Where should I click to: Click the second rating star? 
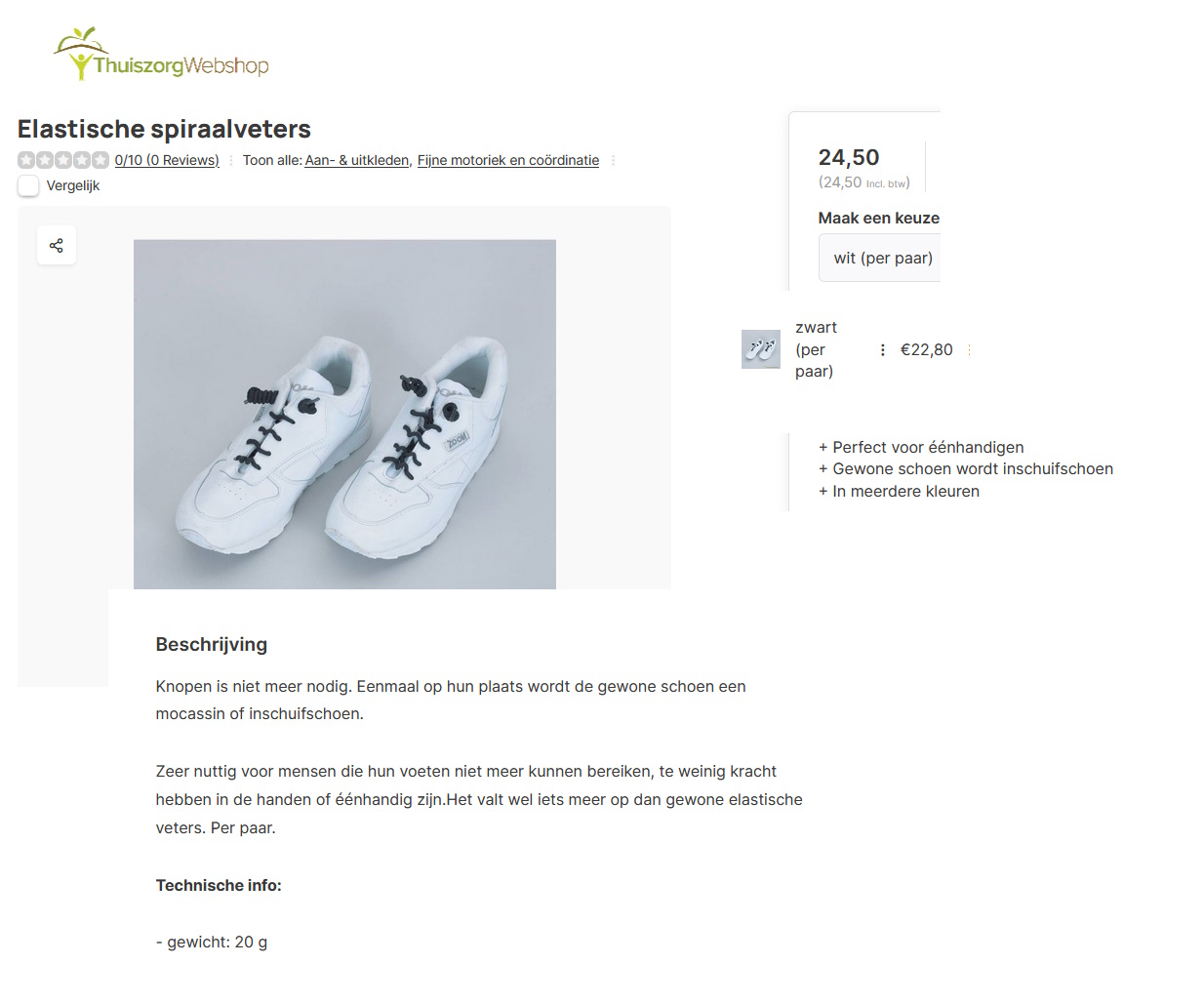point(45,160)
